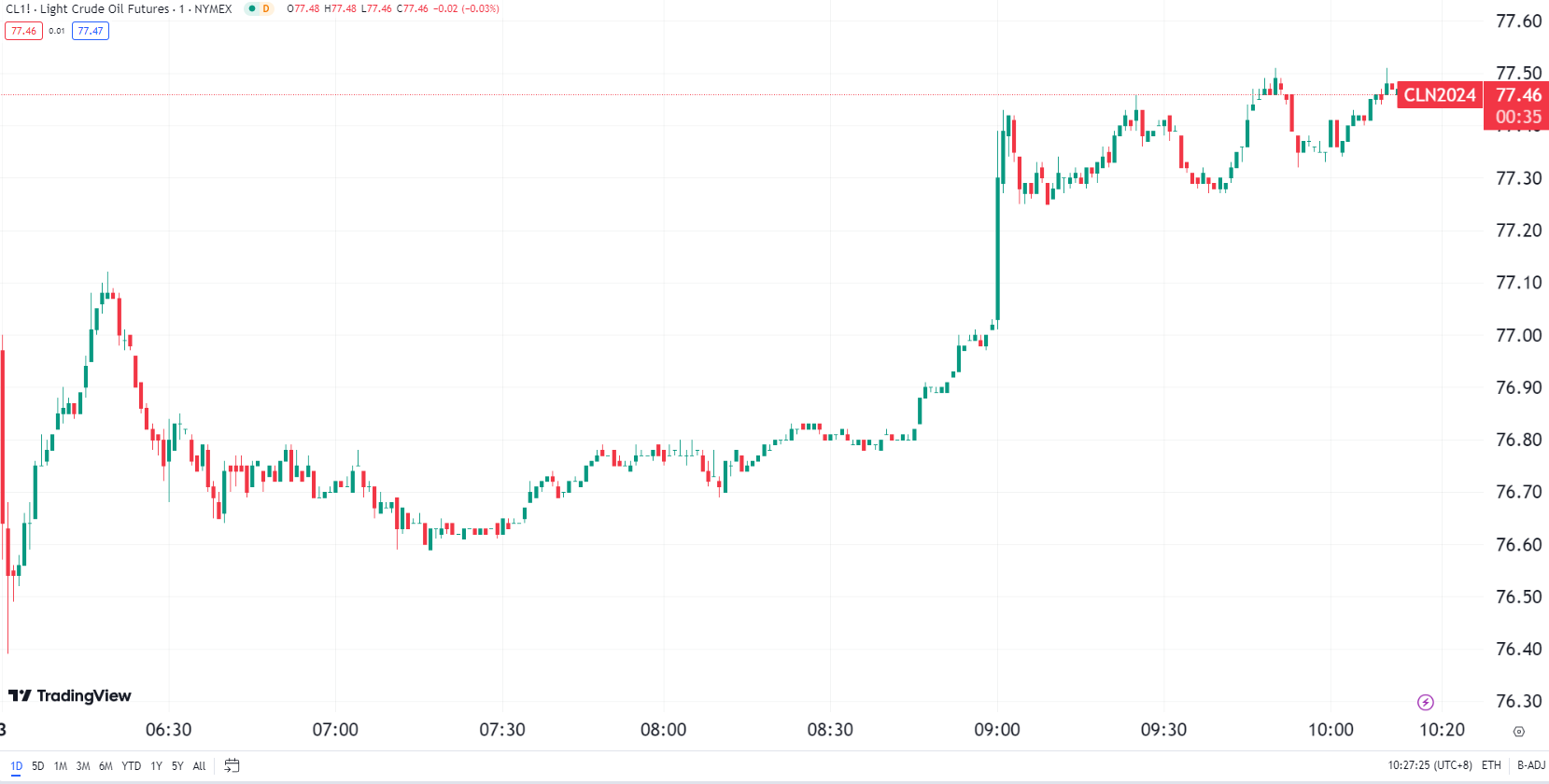
Task: Open the timezone menu showing UTC+8
Action: coord(1429,765)
